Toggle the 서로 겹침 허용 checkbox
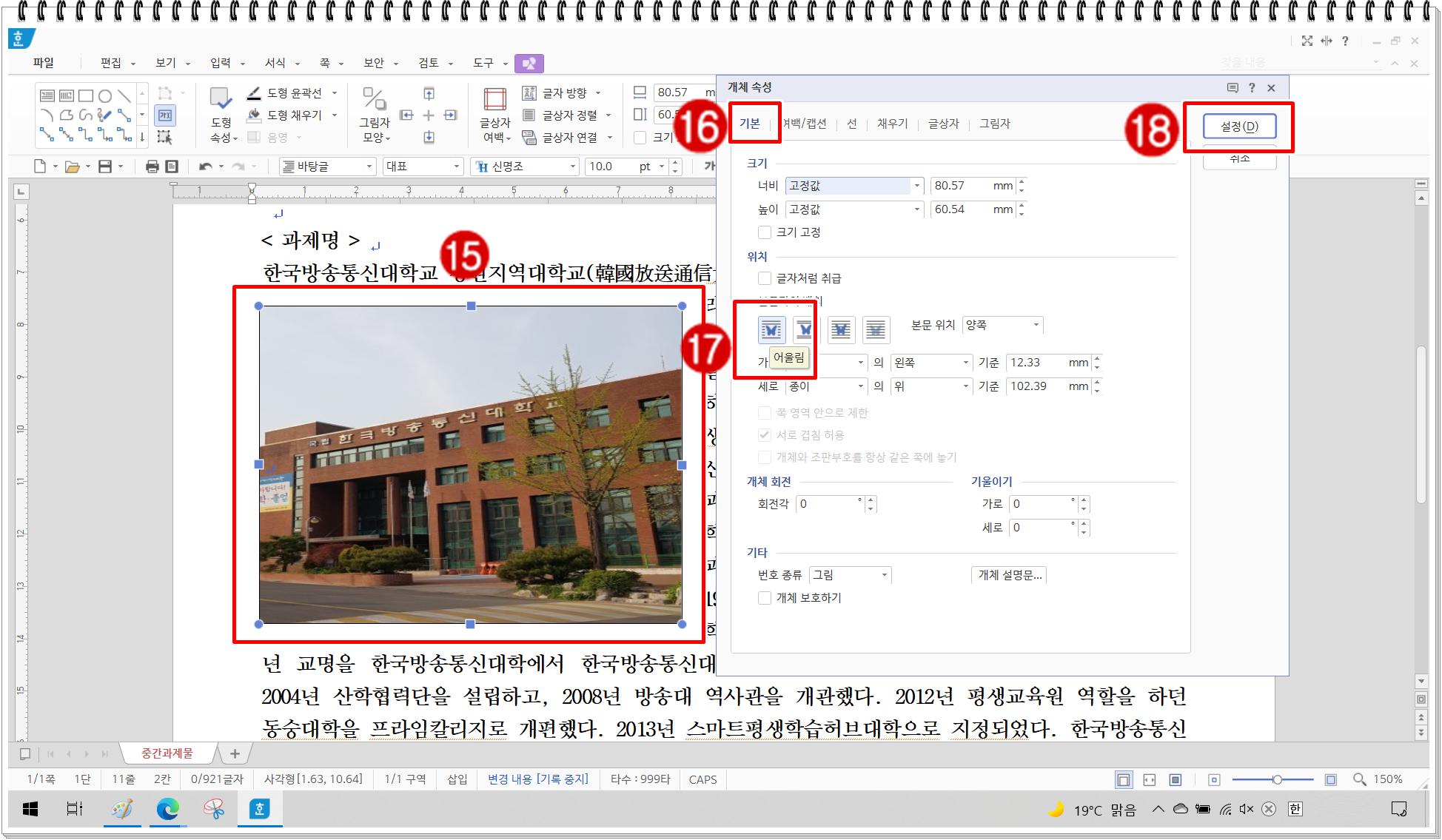The width and height of the screenshot is (1442, 840). pyautogui.click(x=765, y=435)
